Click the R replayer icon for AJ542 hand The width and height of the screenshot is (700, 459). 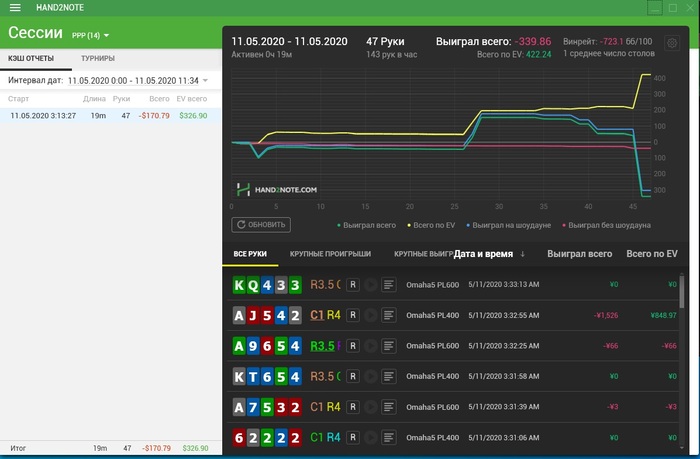[353, 315]
